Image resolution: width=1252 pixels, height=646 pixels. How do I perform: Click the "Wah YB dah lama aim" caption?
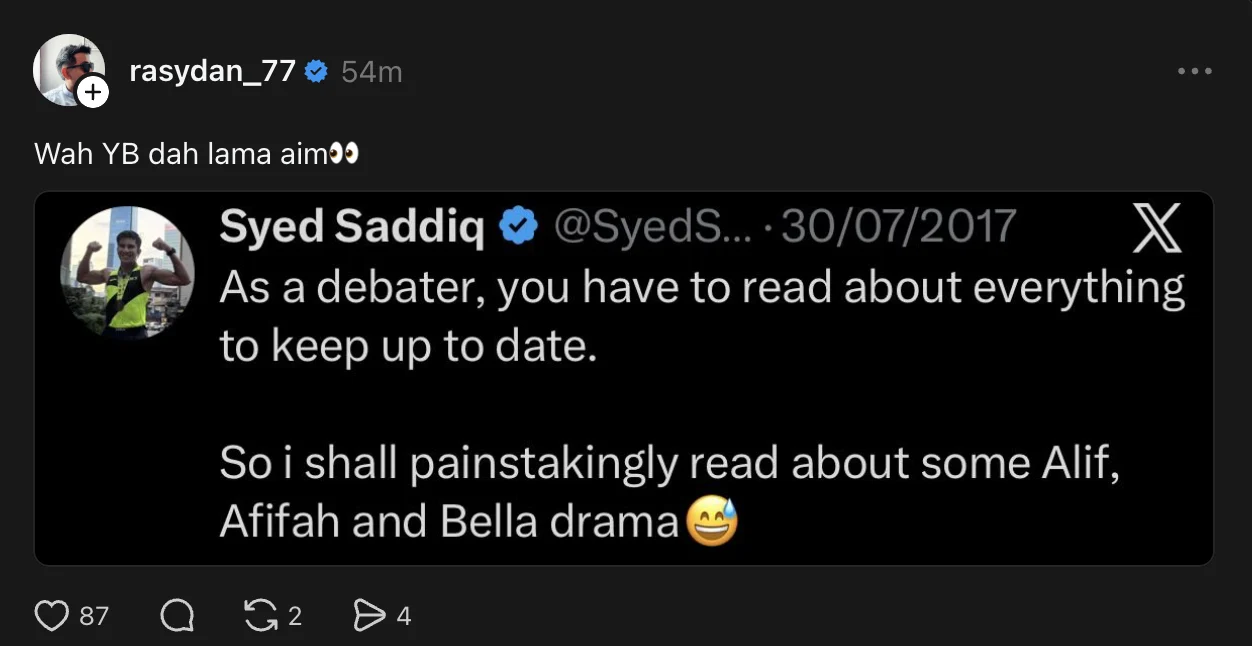coord(181,154)
